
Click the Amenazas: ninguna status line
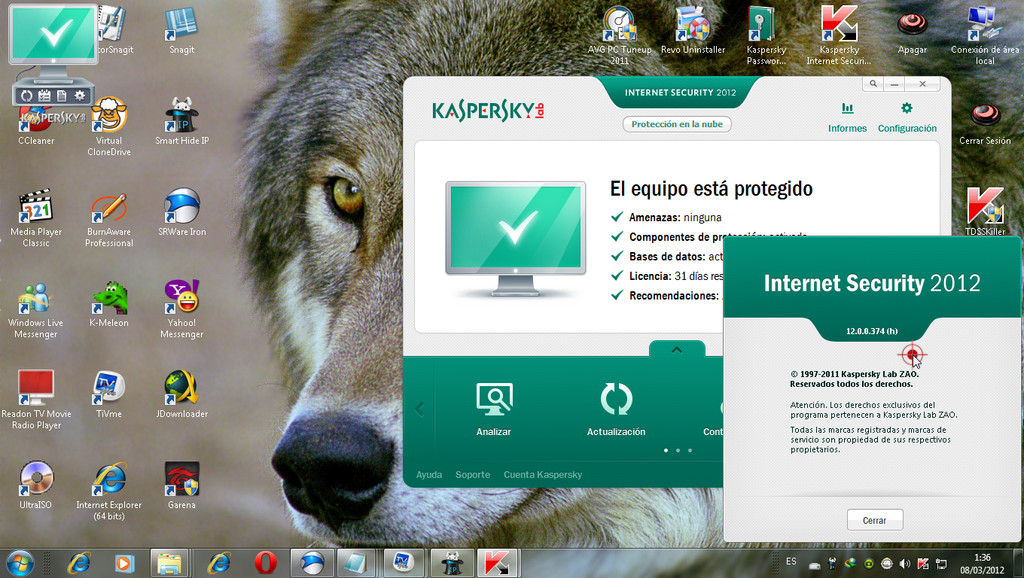coord(666,217)
